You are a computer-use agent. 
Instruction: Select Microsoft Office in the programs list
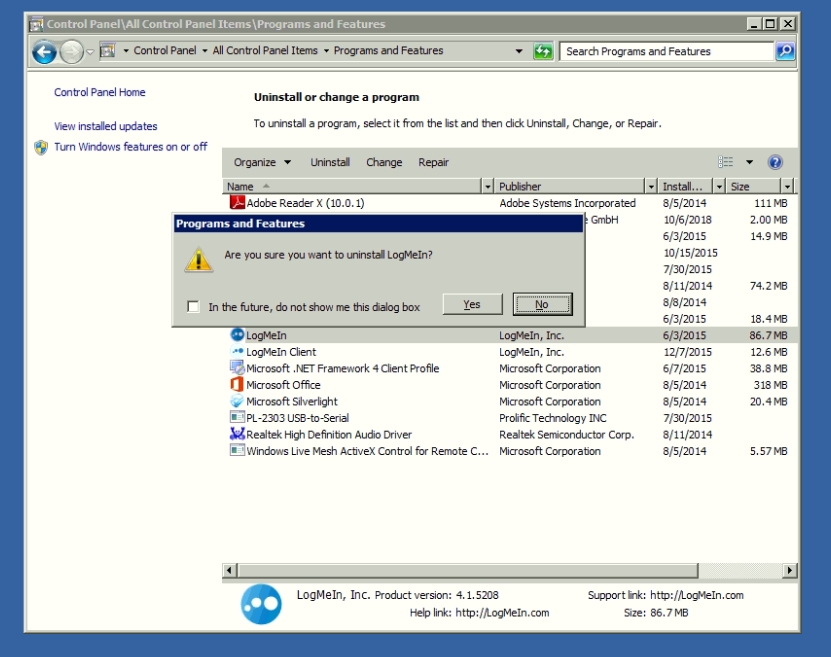(283, 385)
